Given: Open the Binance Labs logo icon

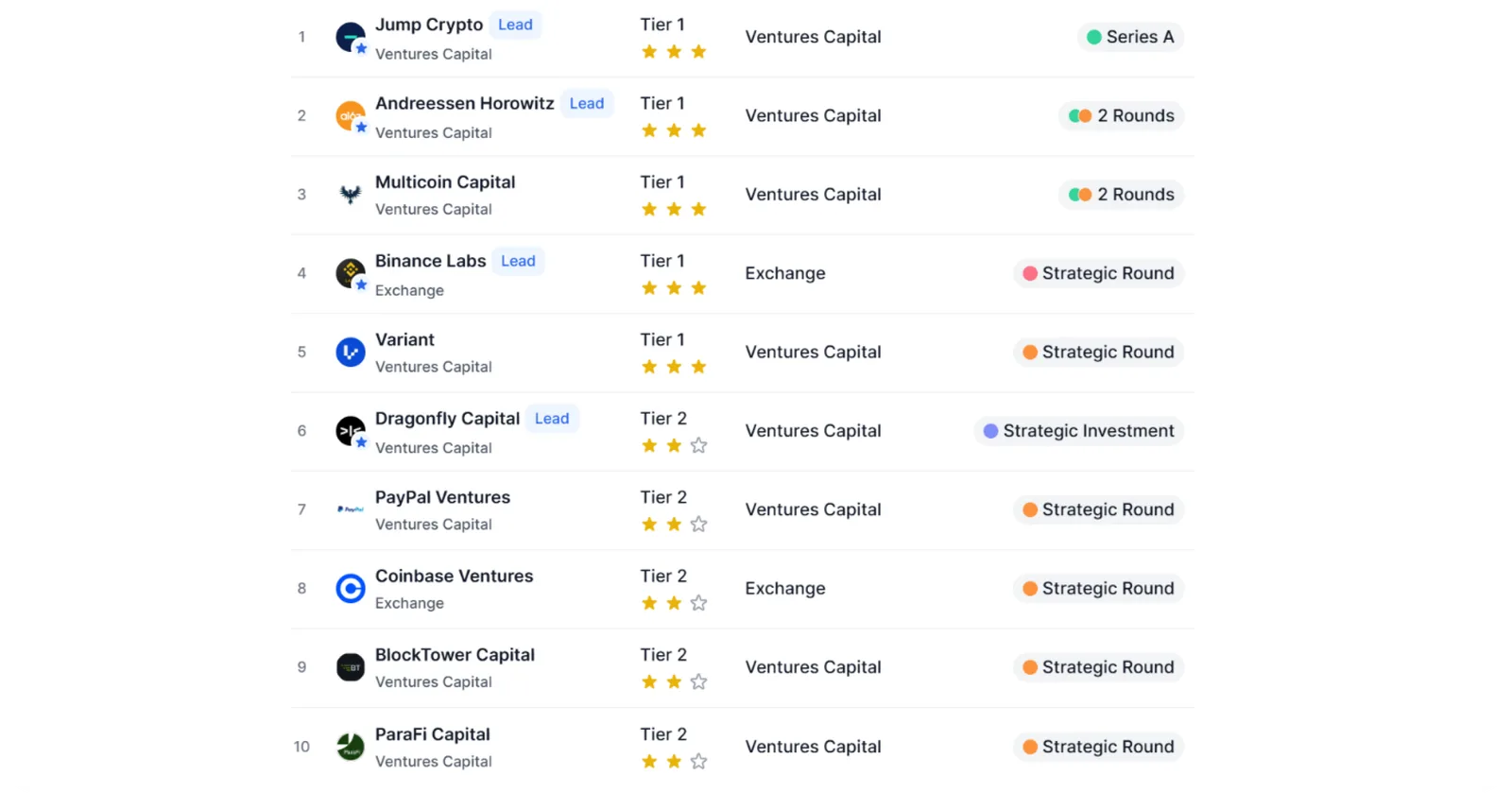Looking at the screenshot, I should (x=351, y=273).
